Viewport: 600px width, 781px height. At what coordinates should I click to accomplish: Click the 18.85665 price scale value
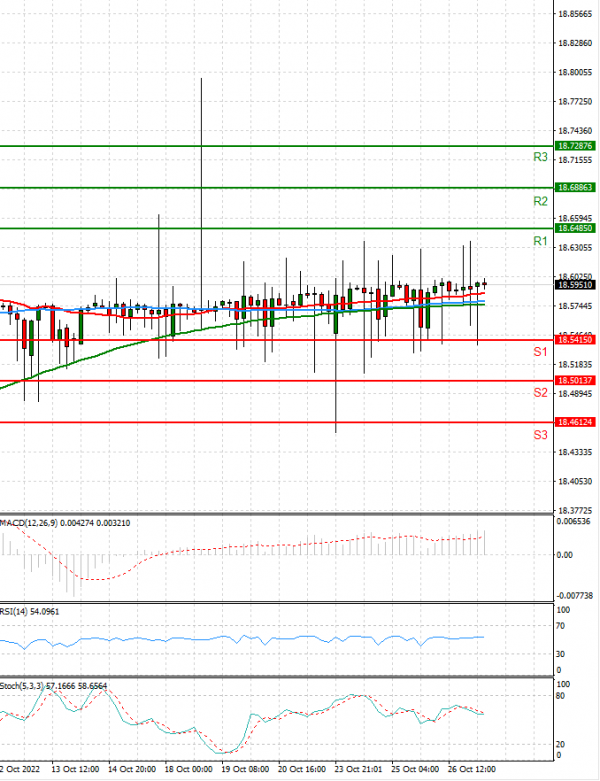click(x=575, y=14)
